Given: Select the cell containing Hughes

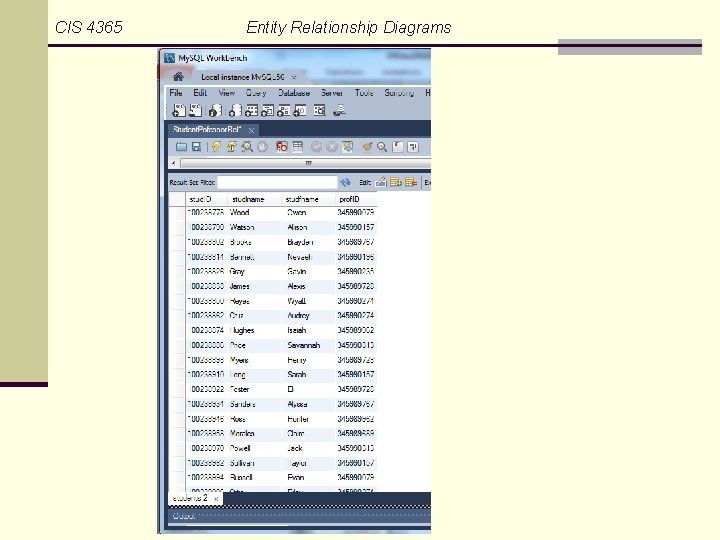Looking at the screenshot, I should click(254, 330).
